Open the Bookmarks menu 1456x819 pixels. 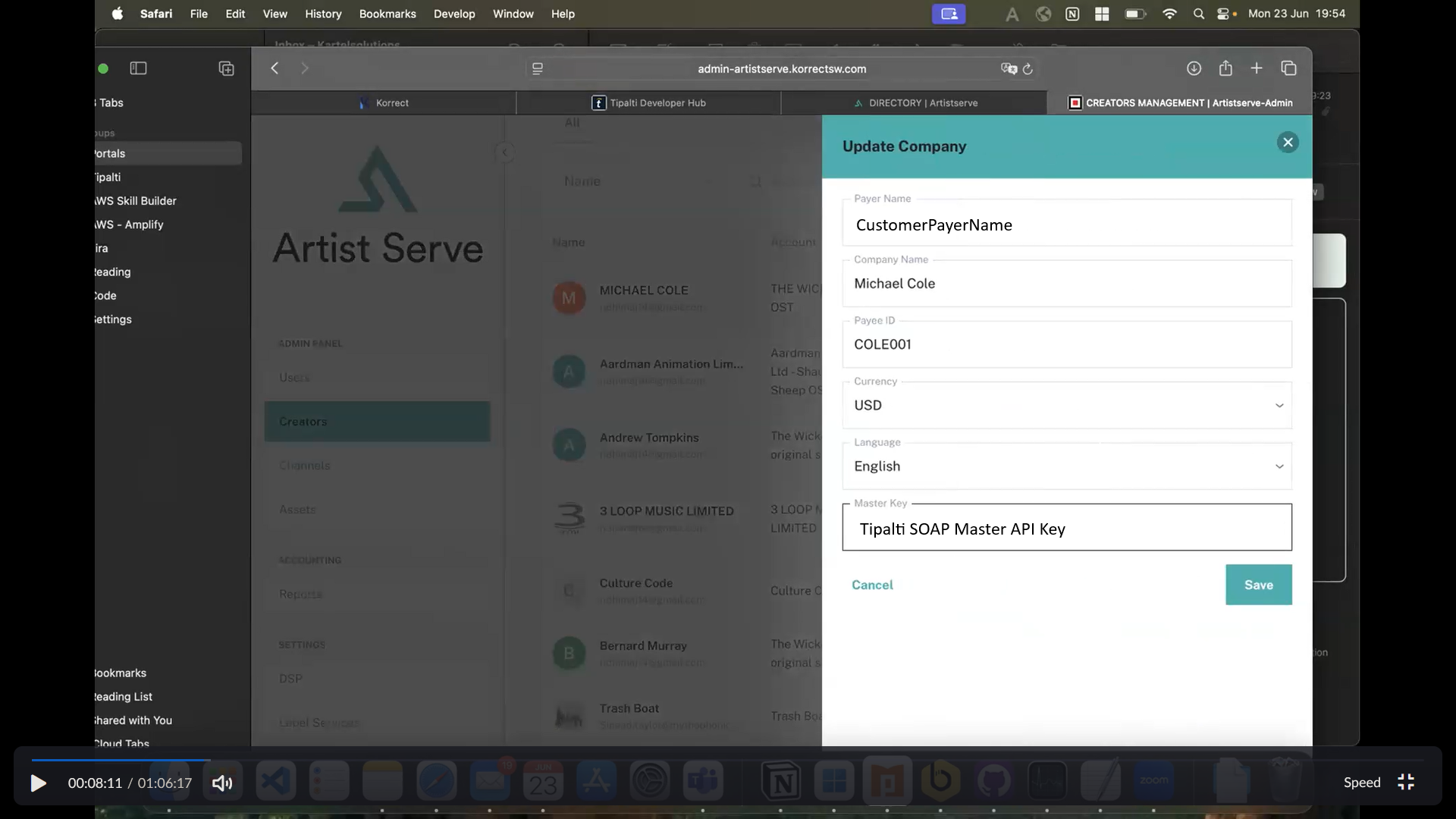coord(387,14)
